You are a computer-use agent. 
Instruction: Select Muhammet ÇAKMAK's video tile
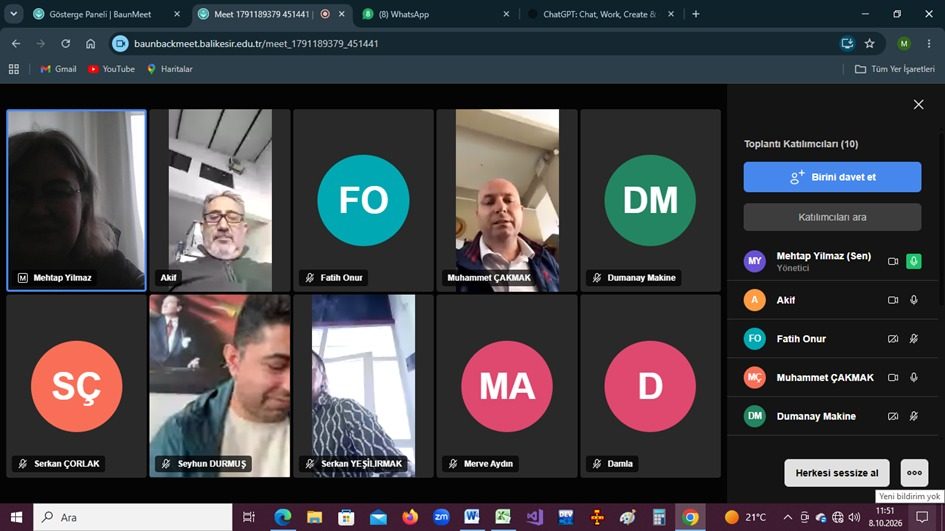507,200
